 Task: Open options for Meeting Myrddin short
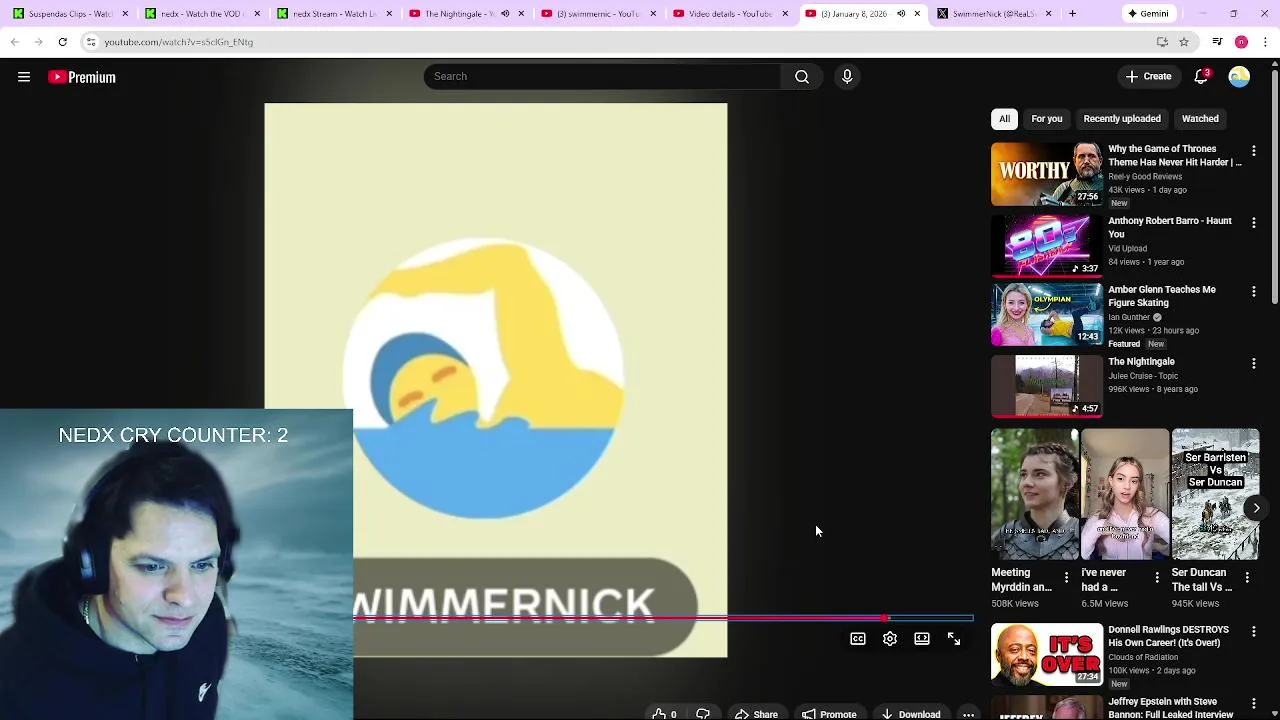1066,578
